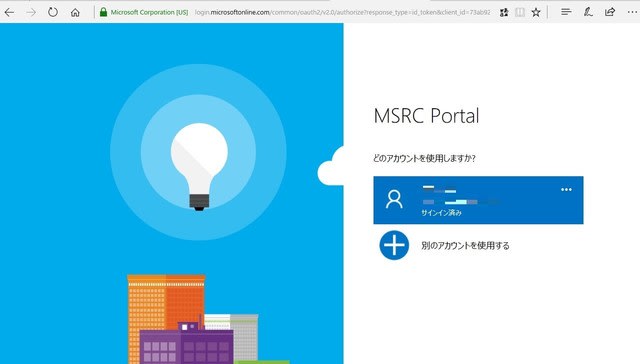The height and width of the screenshot is (364, 640).
Task: Choose 別のアカウントを使用する option
Action: pos(465,246)
